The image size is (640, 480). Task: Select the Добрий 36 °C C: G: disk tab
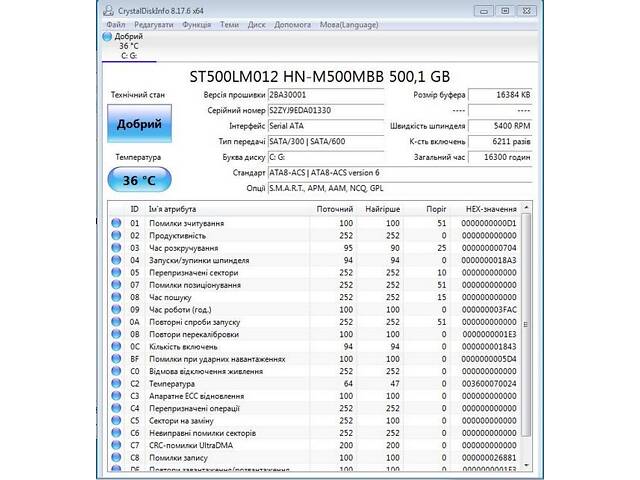[x=129, y=46]
